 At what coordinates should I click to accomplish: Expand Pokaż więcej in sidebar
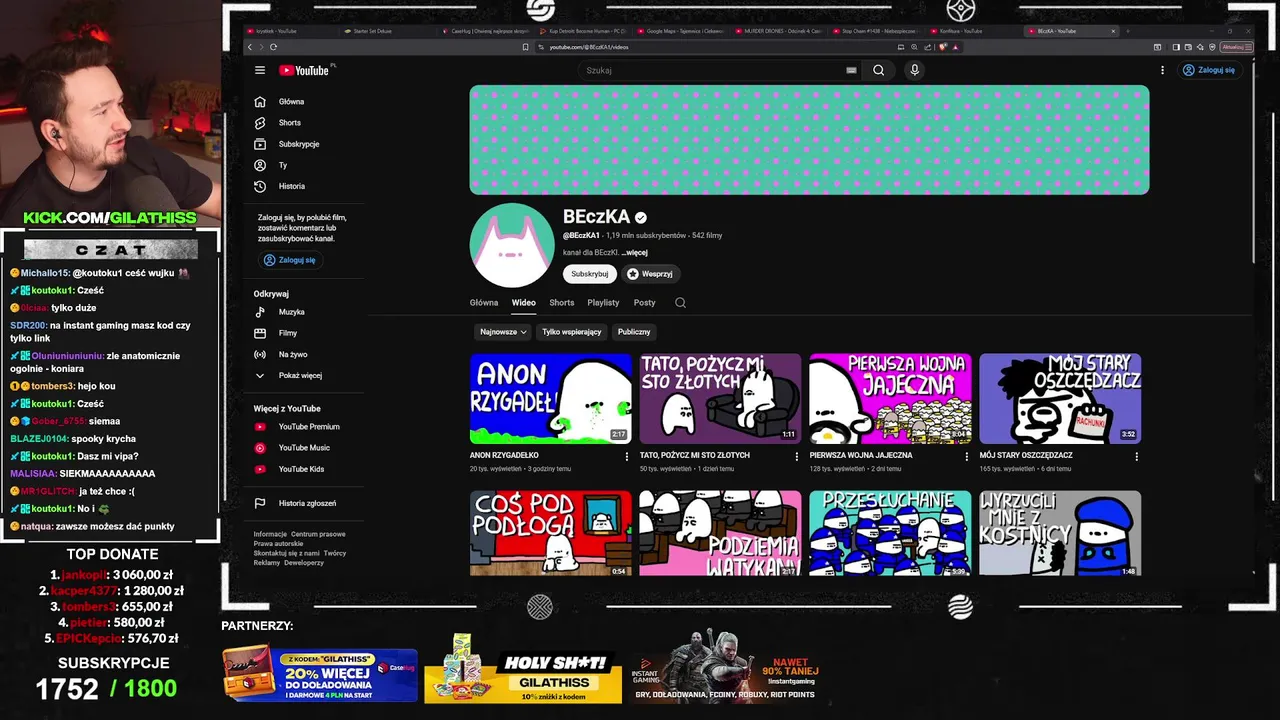tap(300, 376)
